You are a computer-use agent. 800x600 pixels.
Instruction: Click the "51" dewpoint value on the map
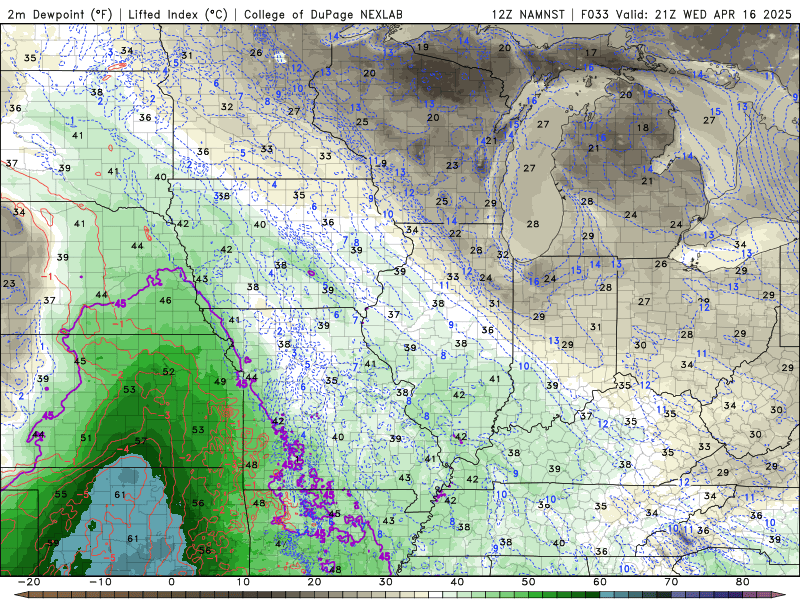coord(86,438)
